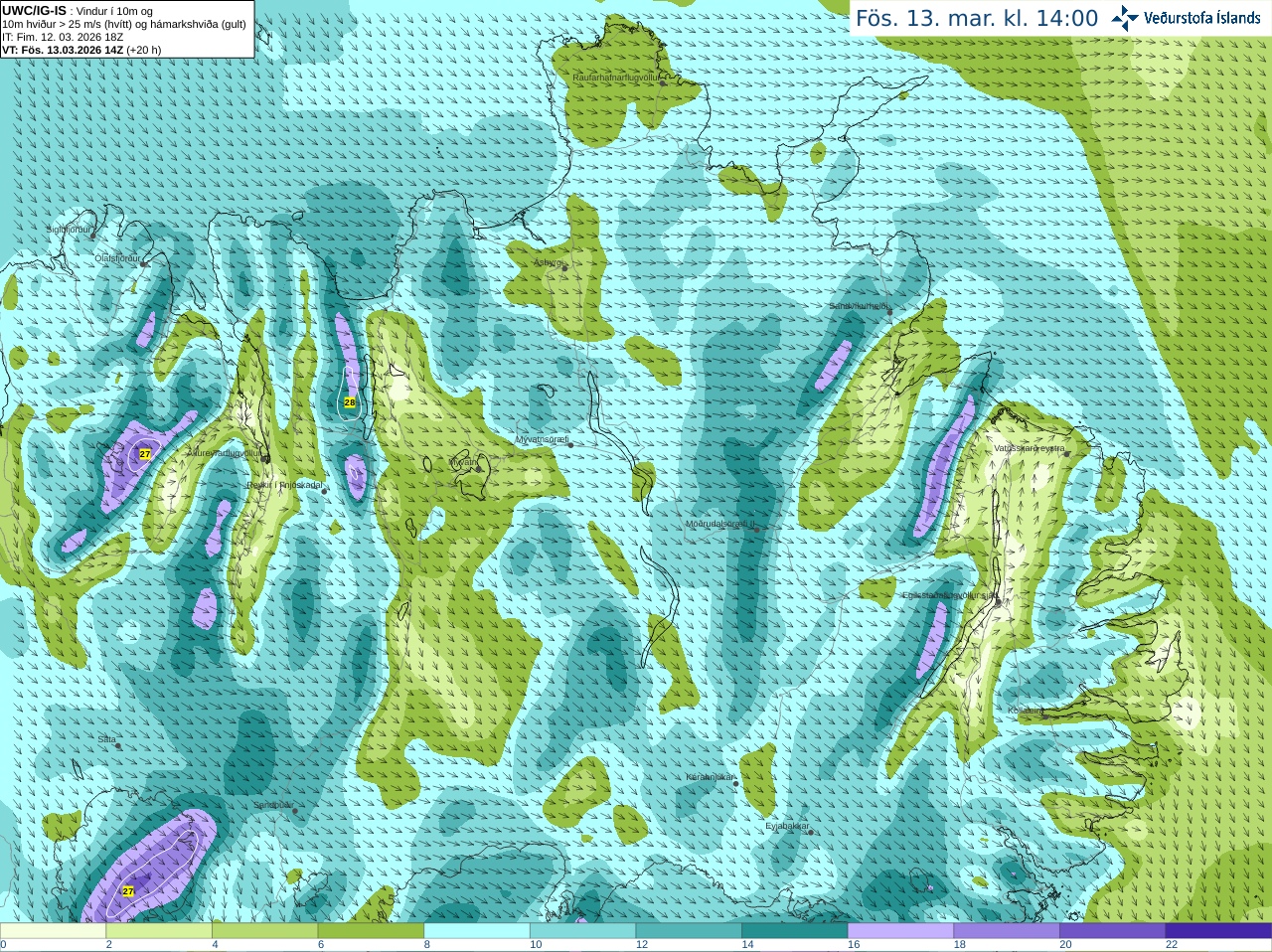Viewport: 1272px width, 952px height.
Task: Click the 2–4 m/s light green legend swatch
Action: click(159, 931)
